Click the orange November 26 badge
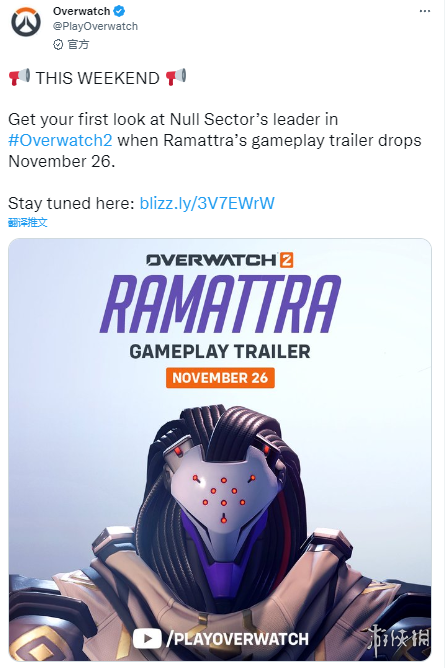This screenshot has width=445, height=668. coord(220,377)
